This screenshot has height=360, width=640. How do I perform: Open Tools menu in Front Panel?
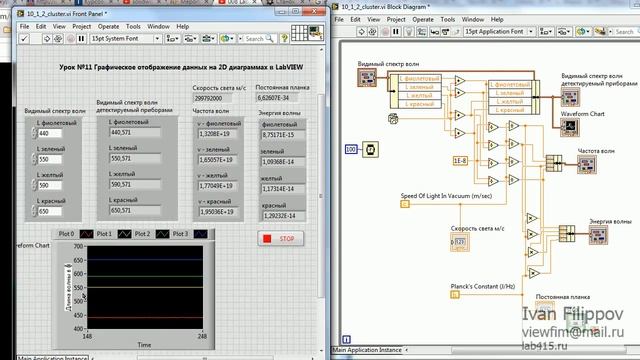133,27
